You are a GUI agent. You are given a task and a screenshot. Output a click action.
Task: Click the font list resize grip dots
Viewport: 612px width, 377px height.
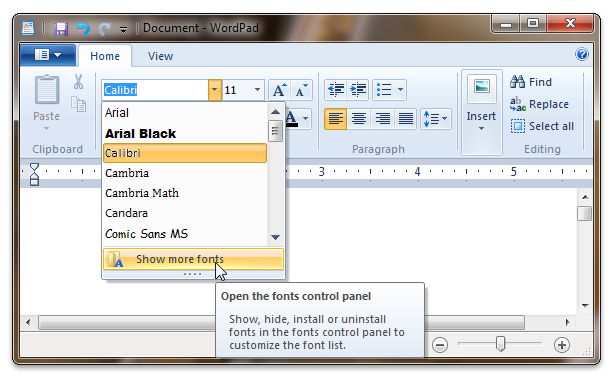click(193, 274)
